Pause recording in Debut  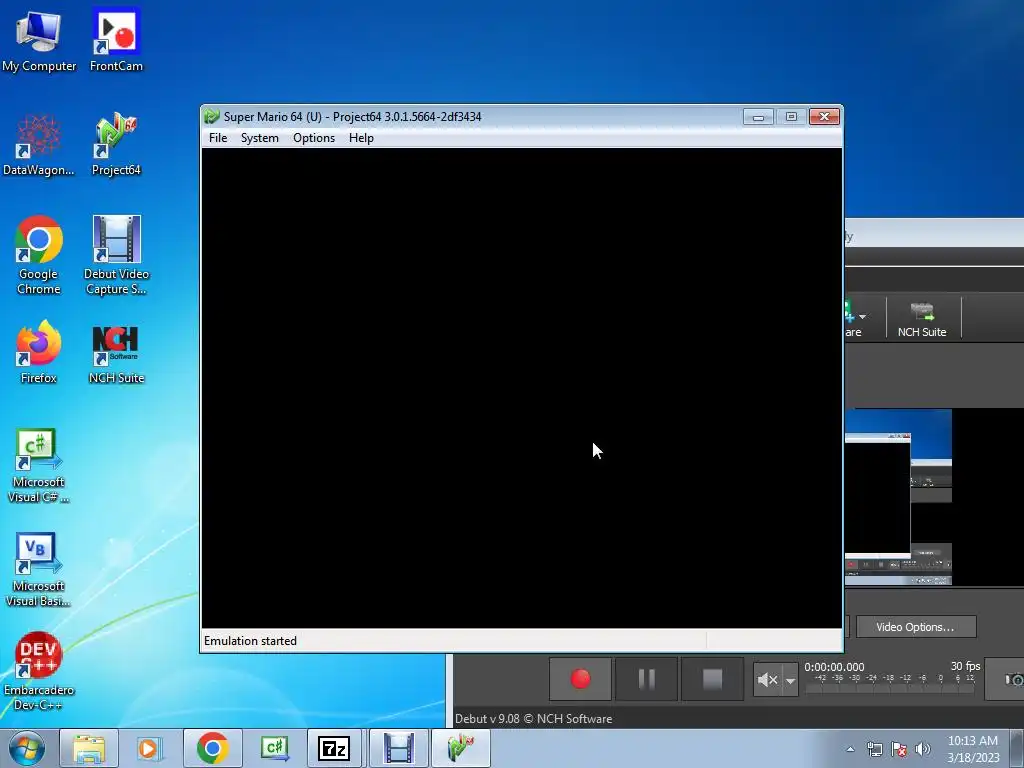(646, 679)
